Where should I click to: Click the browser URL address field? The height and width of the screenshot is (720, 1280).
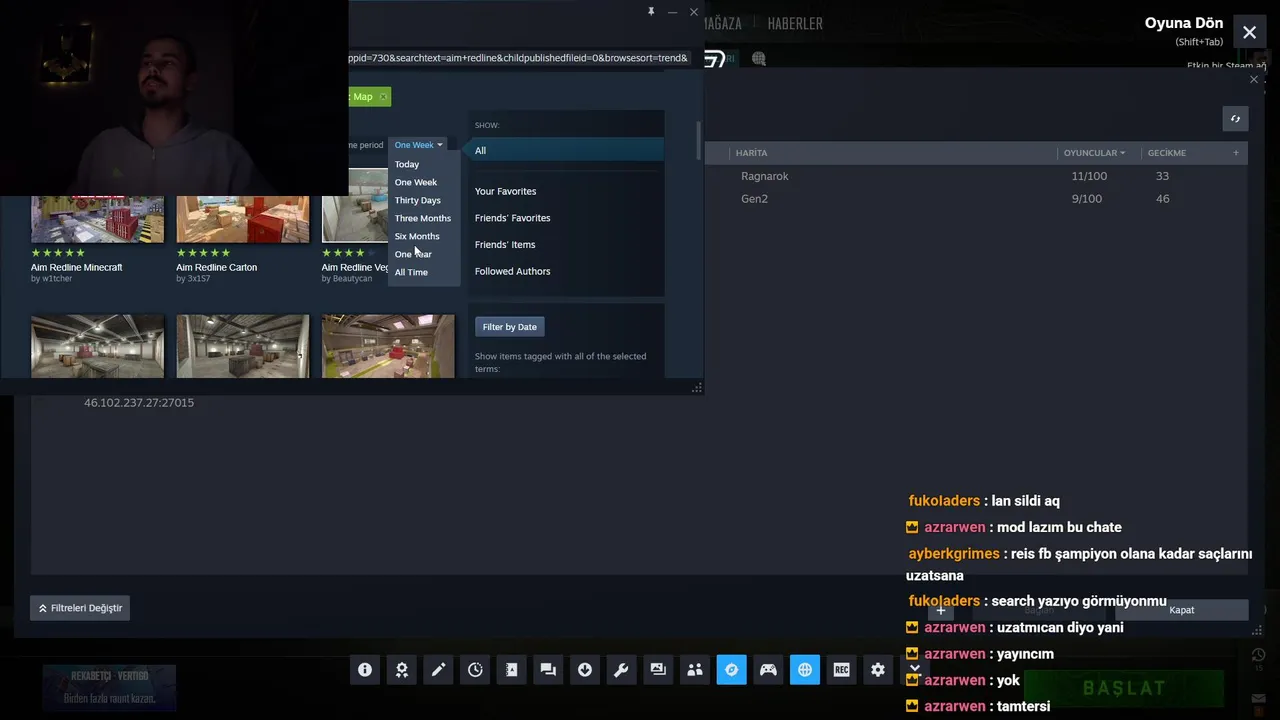pos(519,58)
